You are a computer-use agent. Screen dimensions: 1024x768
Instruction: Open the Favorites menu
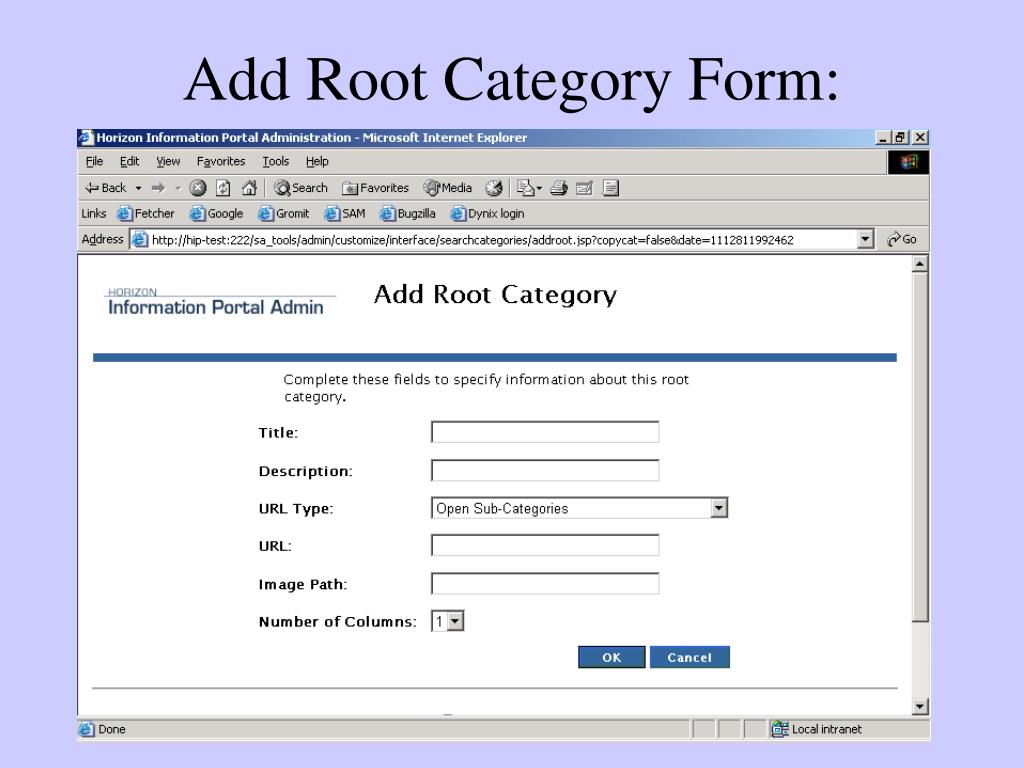point(221,161)
